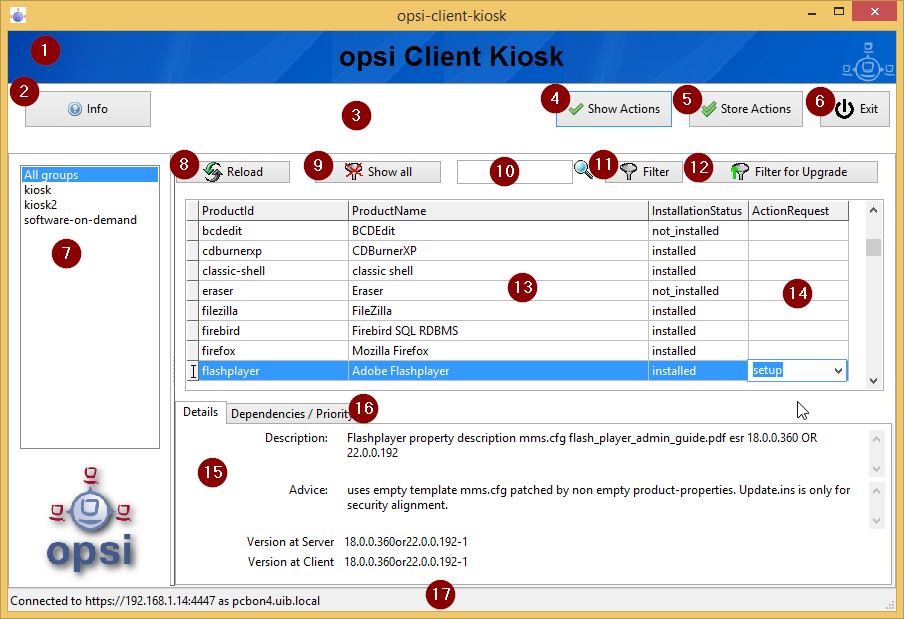
Task: Select the kiosk group
Action: [x=90, y=190]
